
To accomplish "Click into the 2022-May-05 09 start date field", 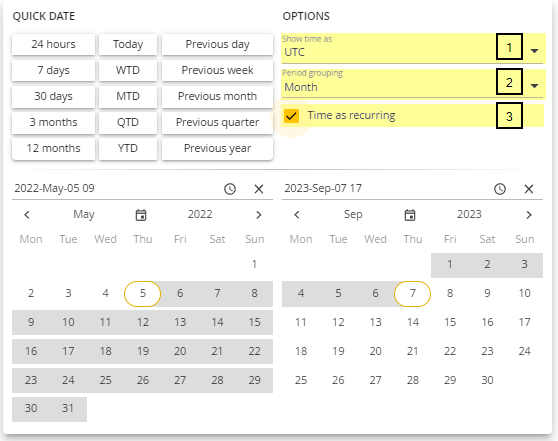I will pyautogui.click(x=114, y=188).
